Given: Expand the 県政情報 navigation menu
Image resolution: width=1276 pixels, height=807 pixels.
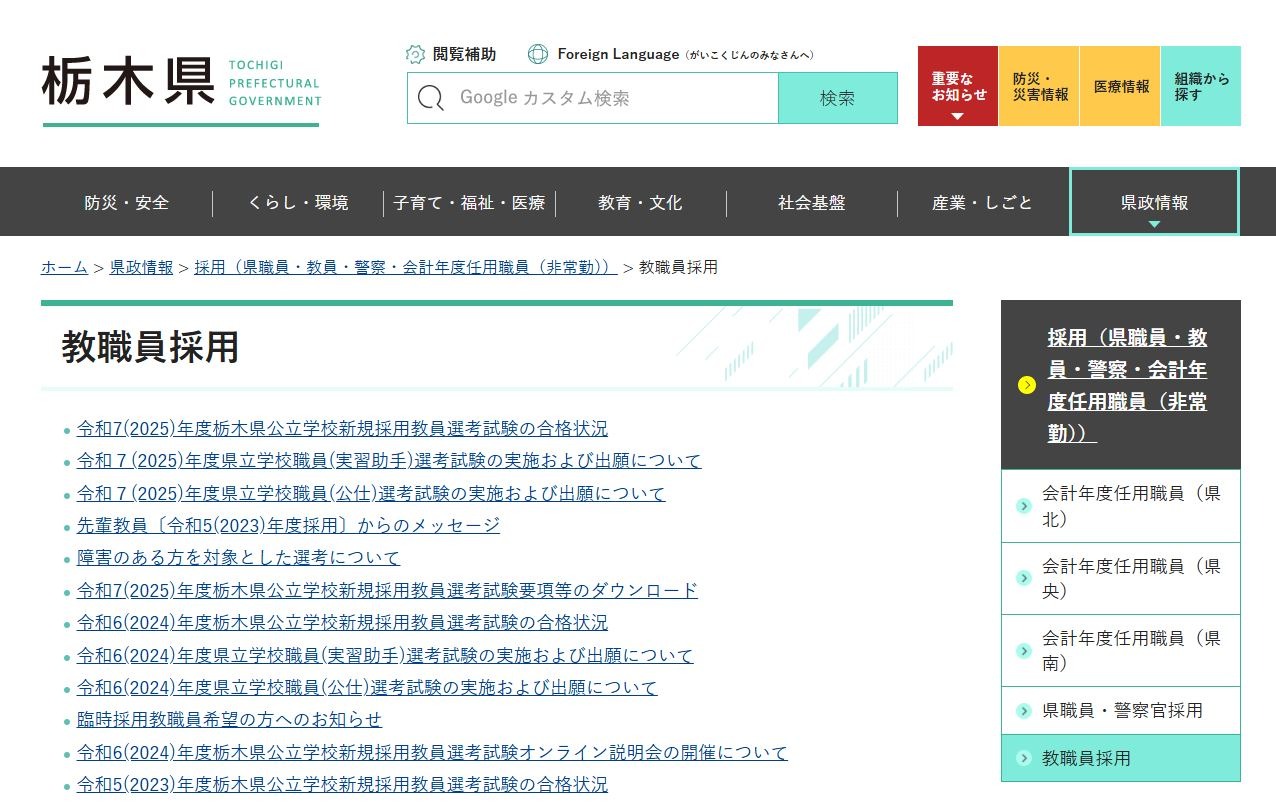Looking at the screenshot, I should pyautogui.click(x=1154, y=203).
